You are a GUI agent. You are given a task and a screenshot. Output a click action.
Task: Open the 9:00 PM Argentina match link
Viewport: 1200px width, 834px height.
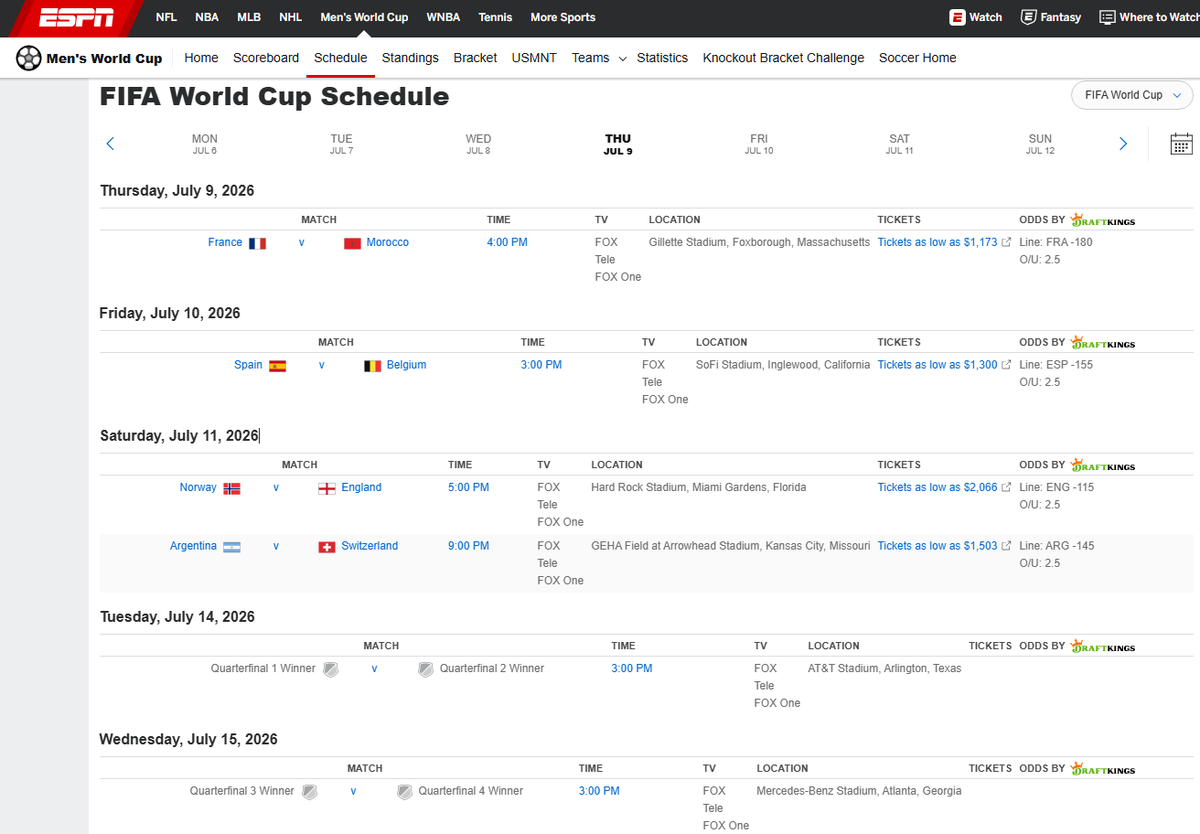pos(469,546)
